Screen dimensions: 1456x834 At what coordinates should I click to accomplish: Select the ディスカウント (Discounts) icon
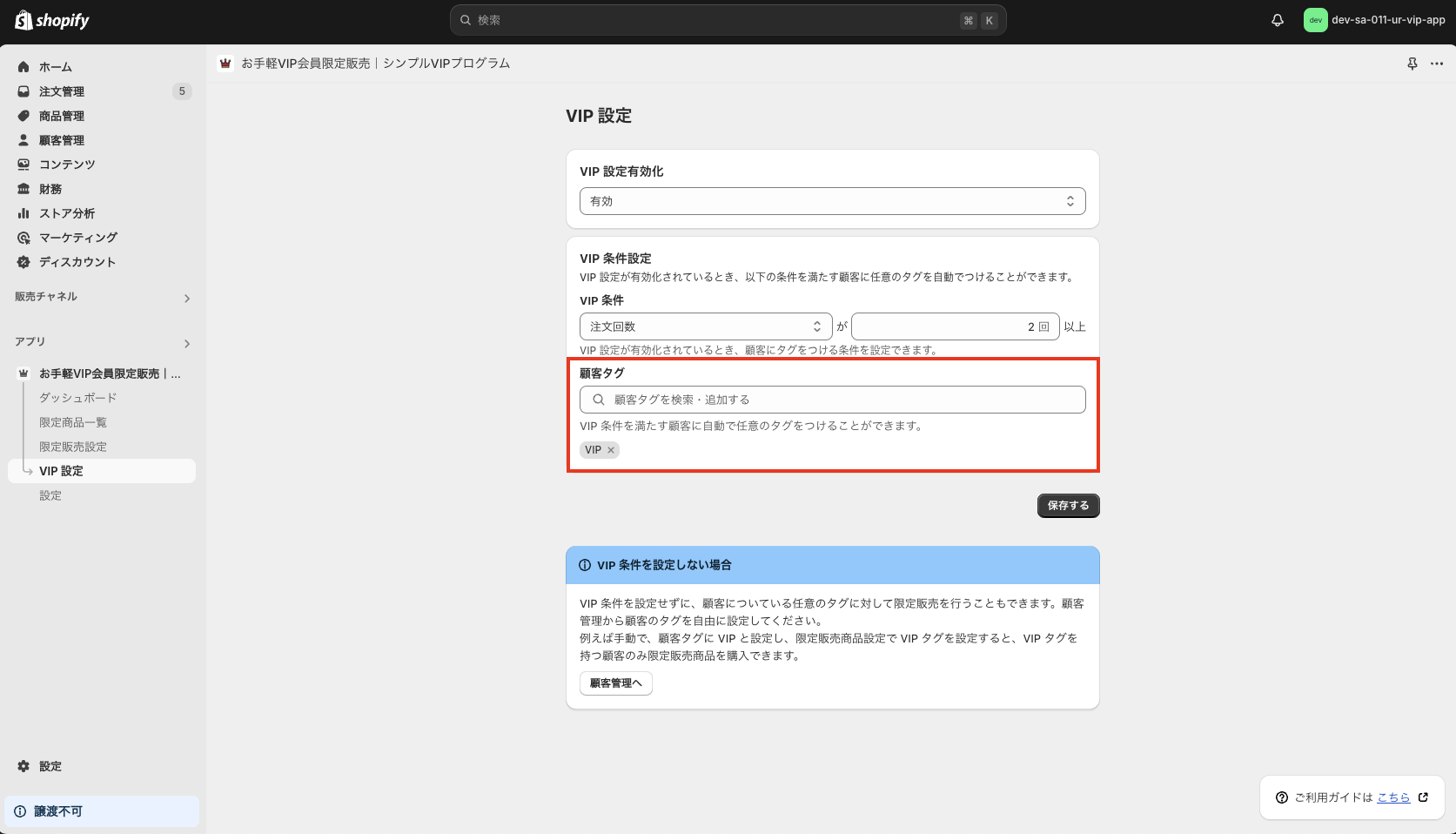click(x=23, y=261)
